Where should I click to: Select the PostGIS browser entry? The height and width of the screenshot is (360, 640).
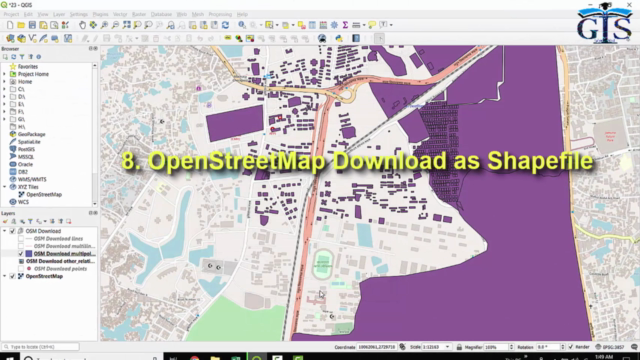pos(26,149)
